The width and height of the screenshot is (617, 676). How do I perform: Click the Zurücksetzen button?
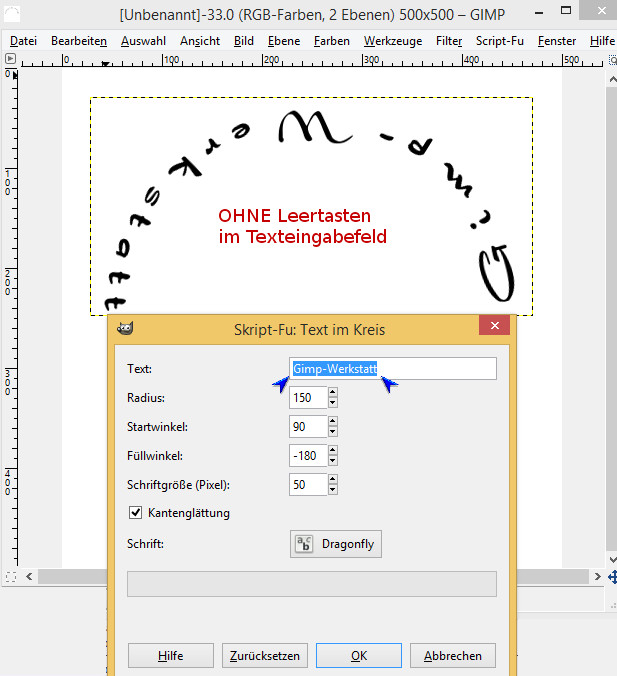(265, 656)
